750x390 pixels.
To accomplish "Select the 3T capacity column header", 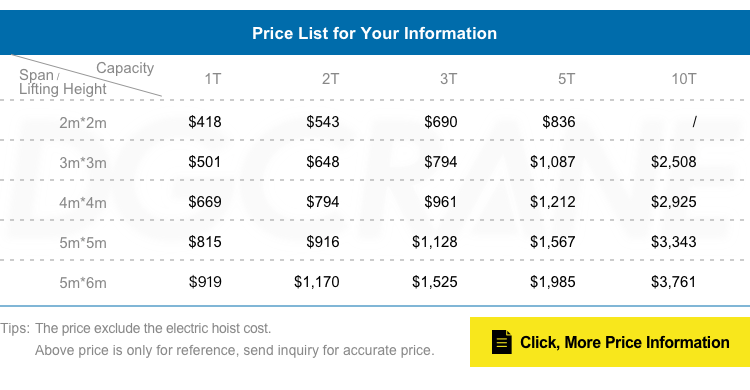I will click(449, 79).
